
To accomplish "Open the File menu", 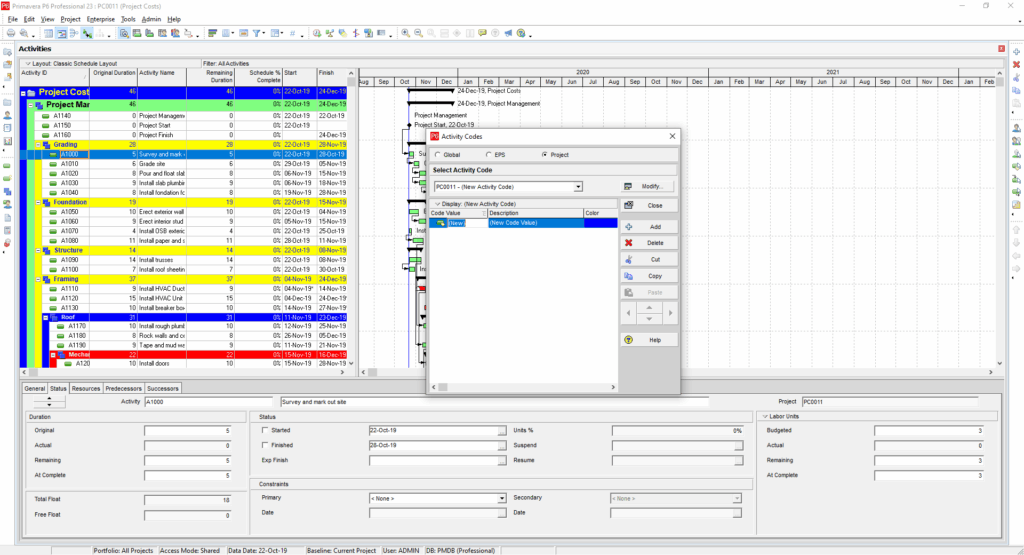I will tap(12, 20).
